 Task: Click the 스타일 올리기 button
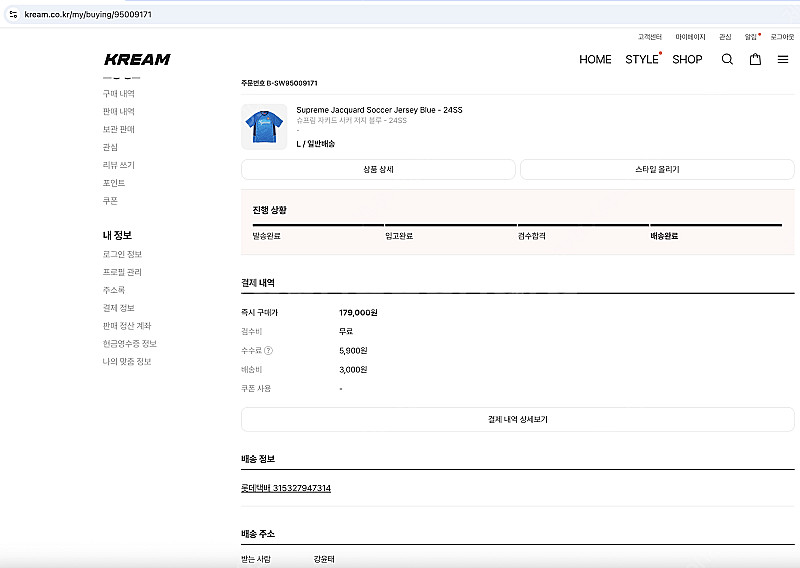657,169
